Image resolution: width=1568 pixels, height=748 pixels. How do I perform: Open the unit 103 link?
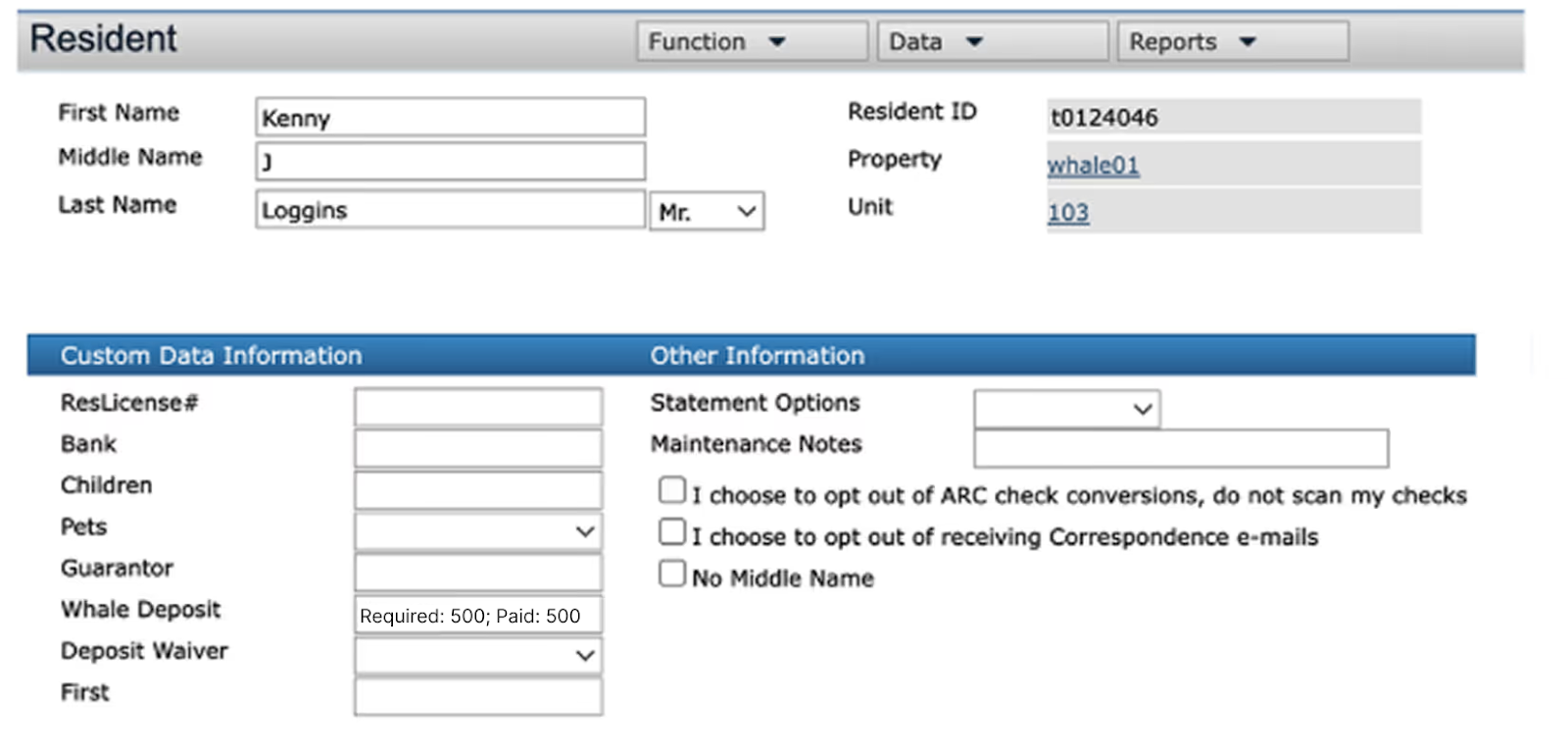click(1068, 212)
